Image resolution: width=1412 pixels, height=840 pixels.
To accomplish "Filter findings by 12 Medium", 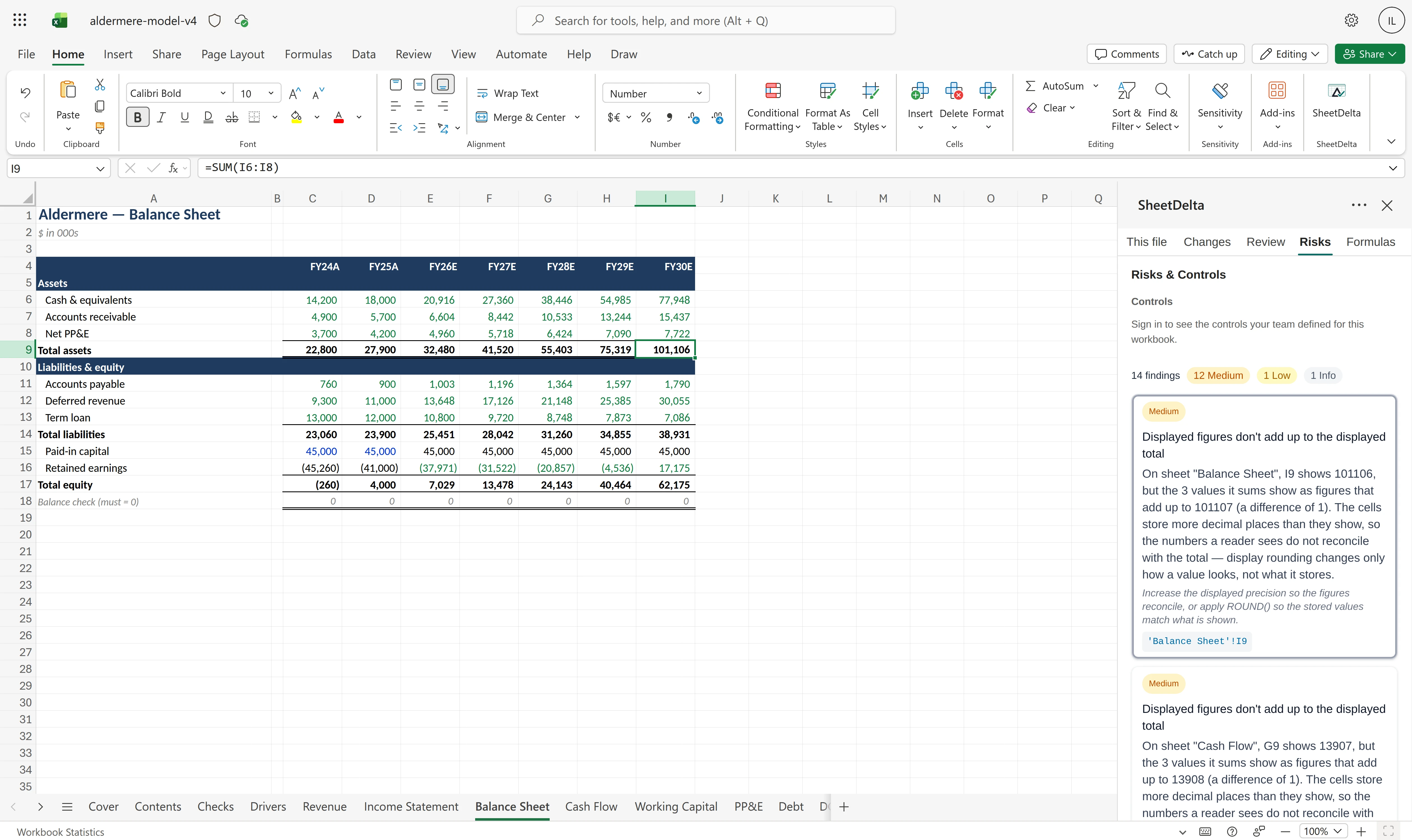I will click(1218, 375).
